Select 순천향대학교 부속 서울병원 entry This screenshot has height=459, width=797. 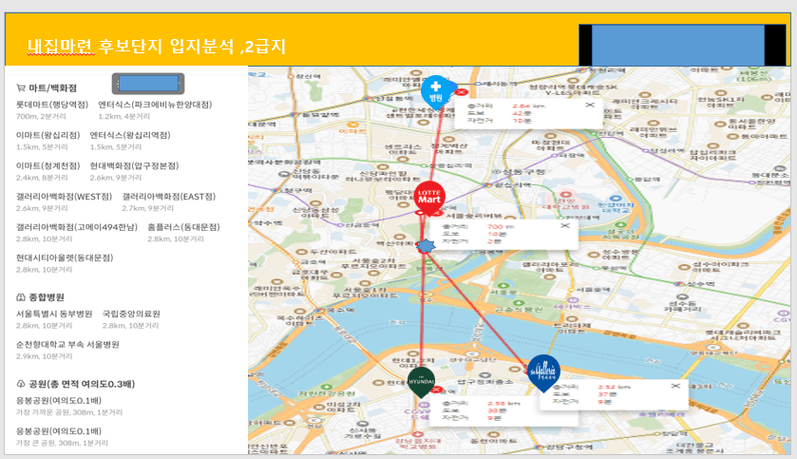pyautogui.click(x=68, y=345)
